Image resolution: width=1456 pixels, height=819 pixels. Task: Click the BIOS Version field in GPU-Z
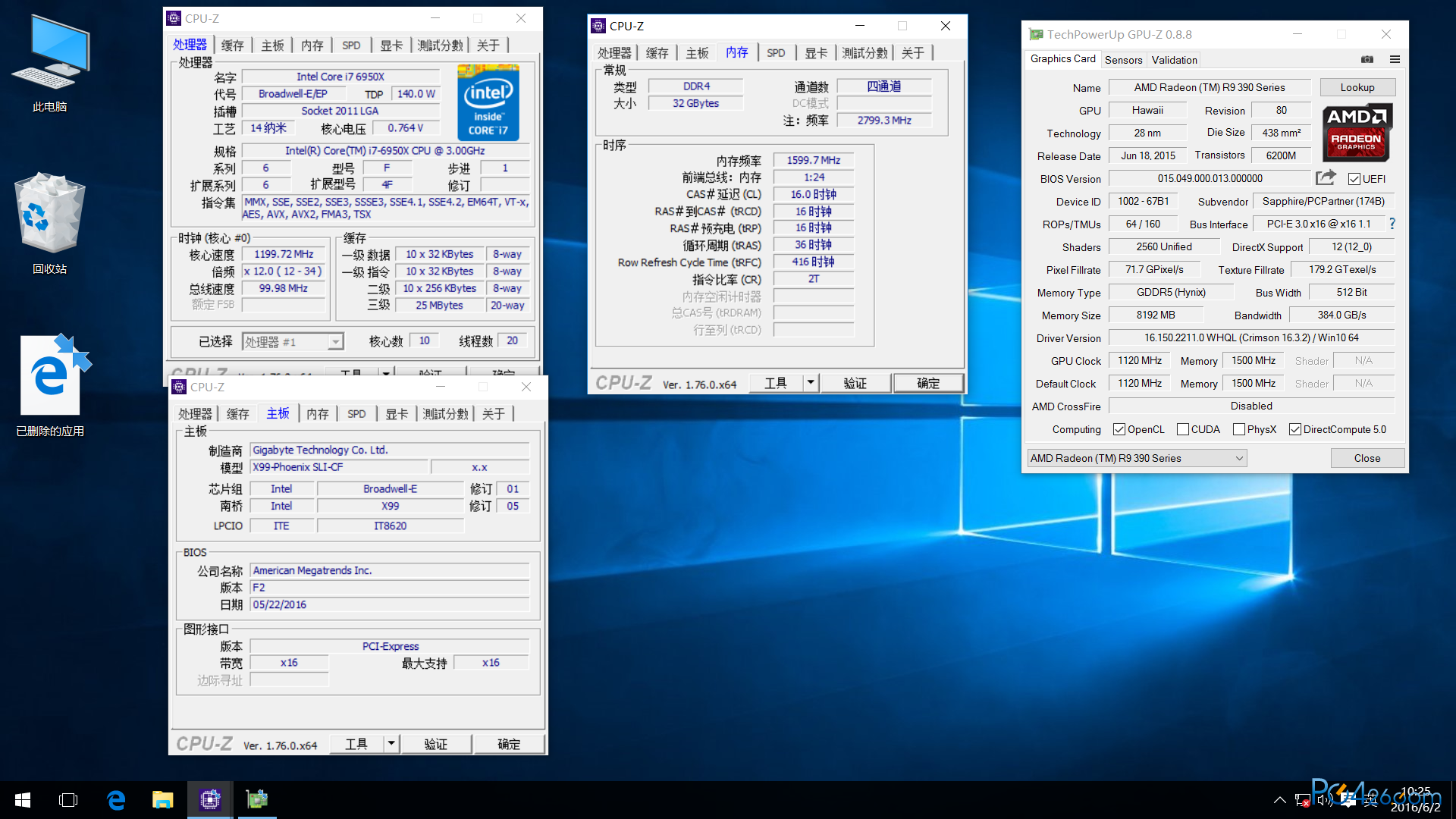pyautogui.click(x=1210, y=178)
